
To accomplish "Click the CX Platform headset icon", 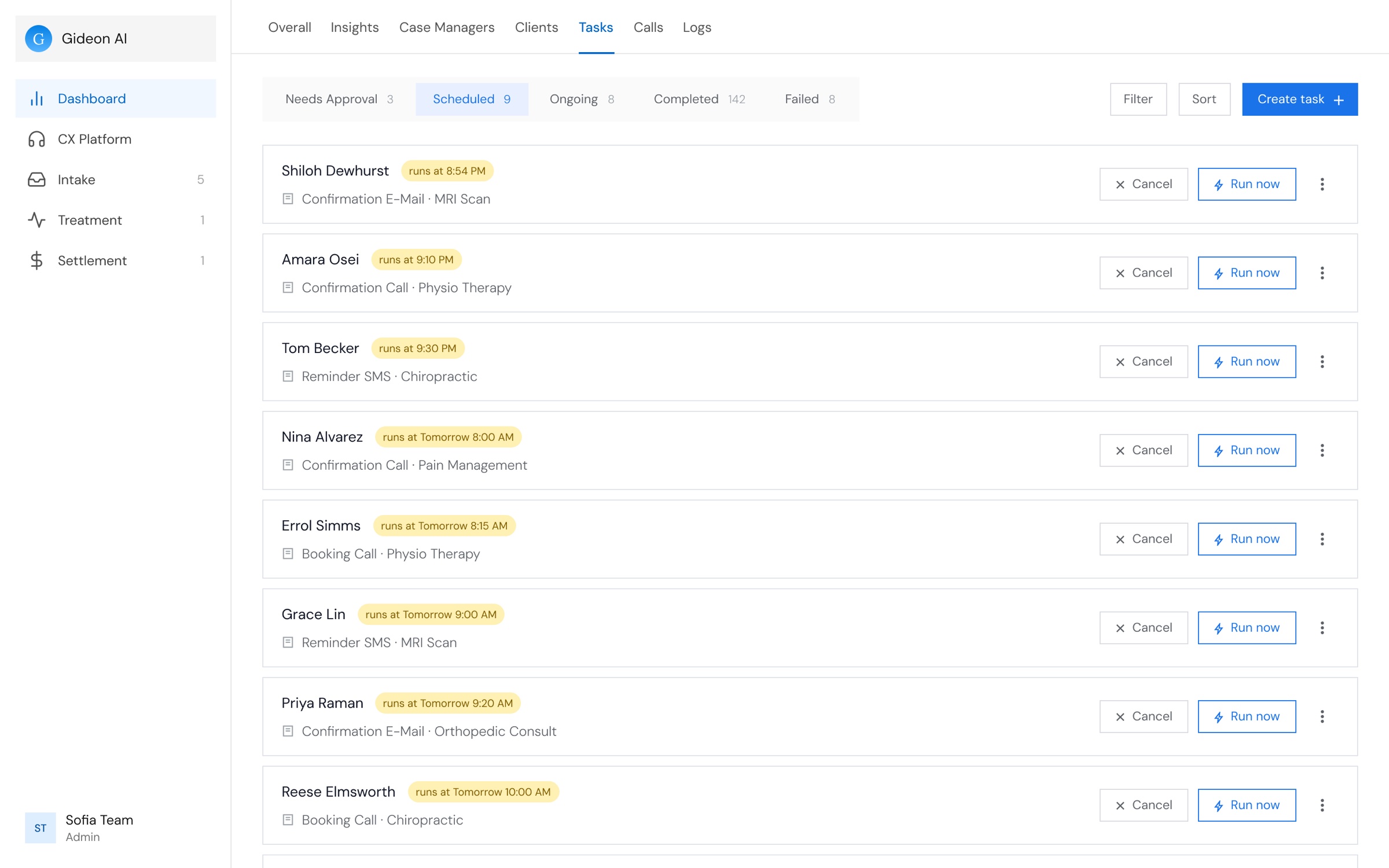I will (x=36, y=139).
